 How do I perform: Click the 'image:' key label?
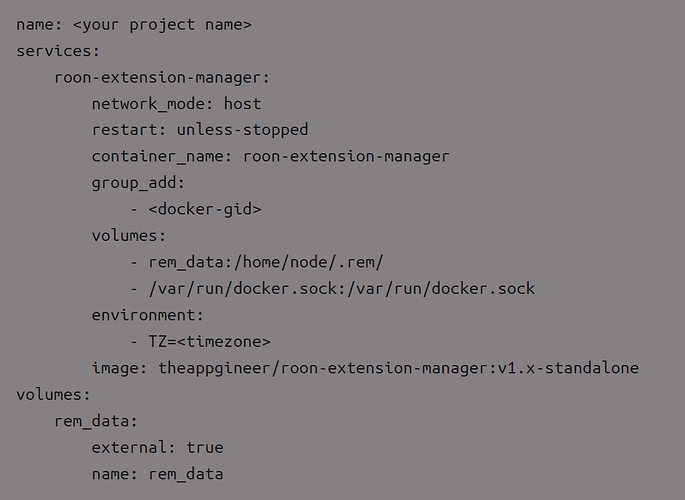(119, 368)
